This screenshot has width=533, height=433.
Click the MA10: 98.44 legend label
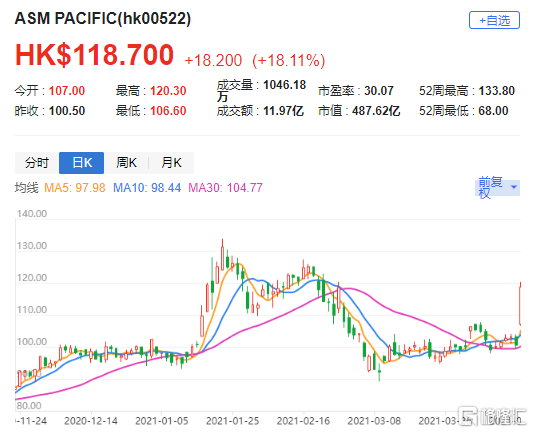tap(147, 188)
